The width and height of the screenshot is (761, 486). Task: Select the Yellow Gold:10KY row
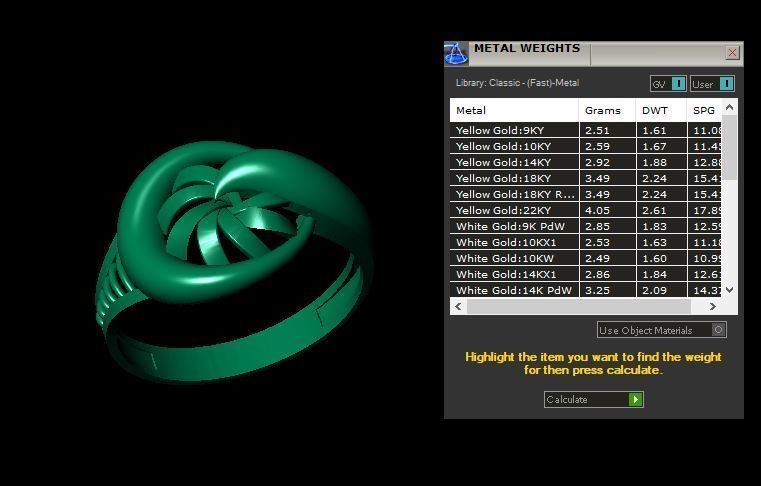click(x=586, y=146)
